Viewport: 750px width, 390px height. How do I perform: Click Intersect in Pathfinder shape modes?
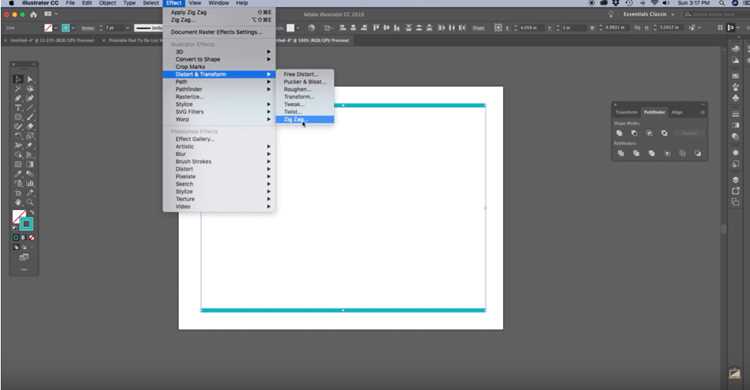(x=649, y=133)
